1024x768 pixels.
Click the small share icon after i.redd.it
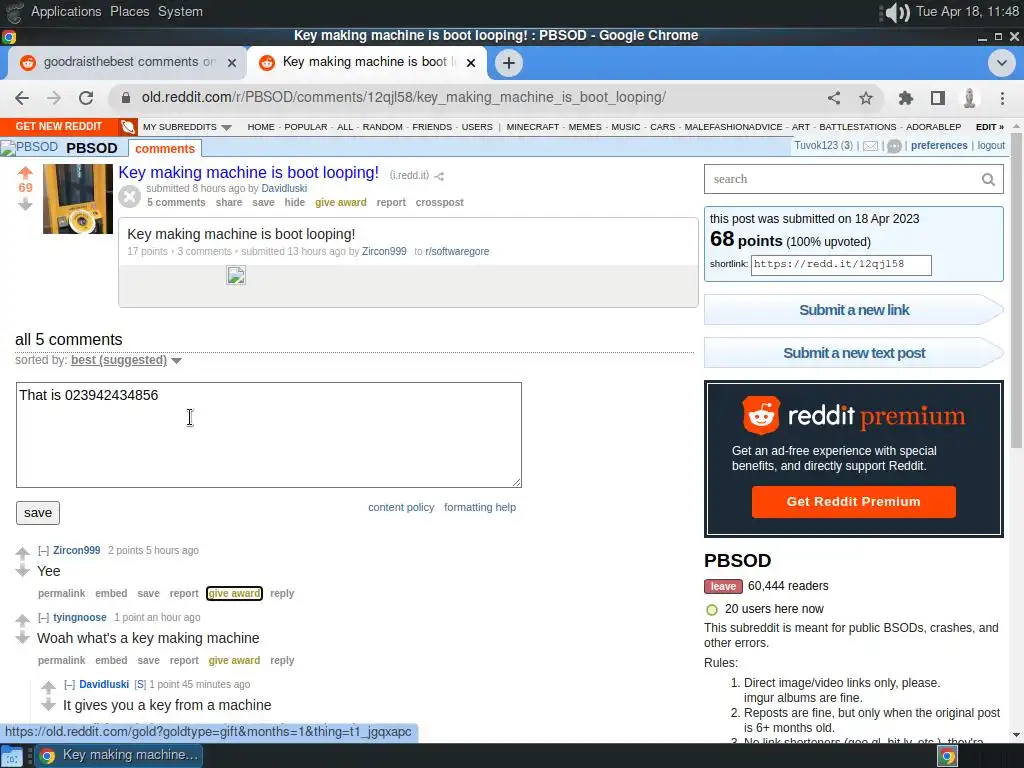coord(439,176)
